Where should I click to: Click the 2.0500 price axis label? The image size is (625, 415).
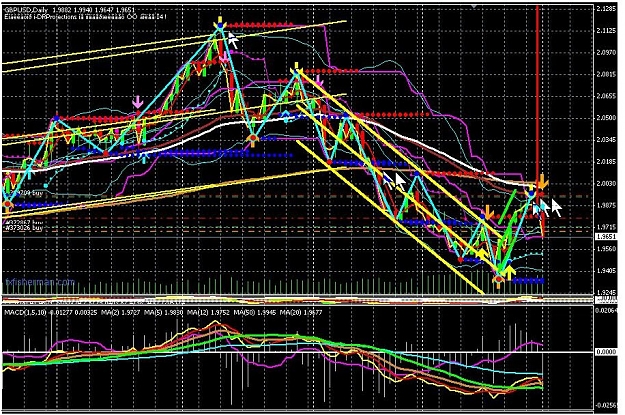(x=607, y=118)
